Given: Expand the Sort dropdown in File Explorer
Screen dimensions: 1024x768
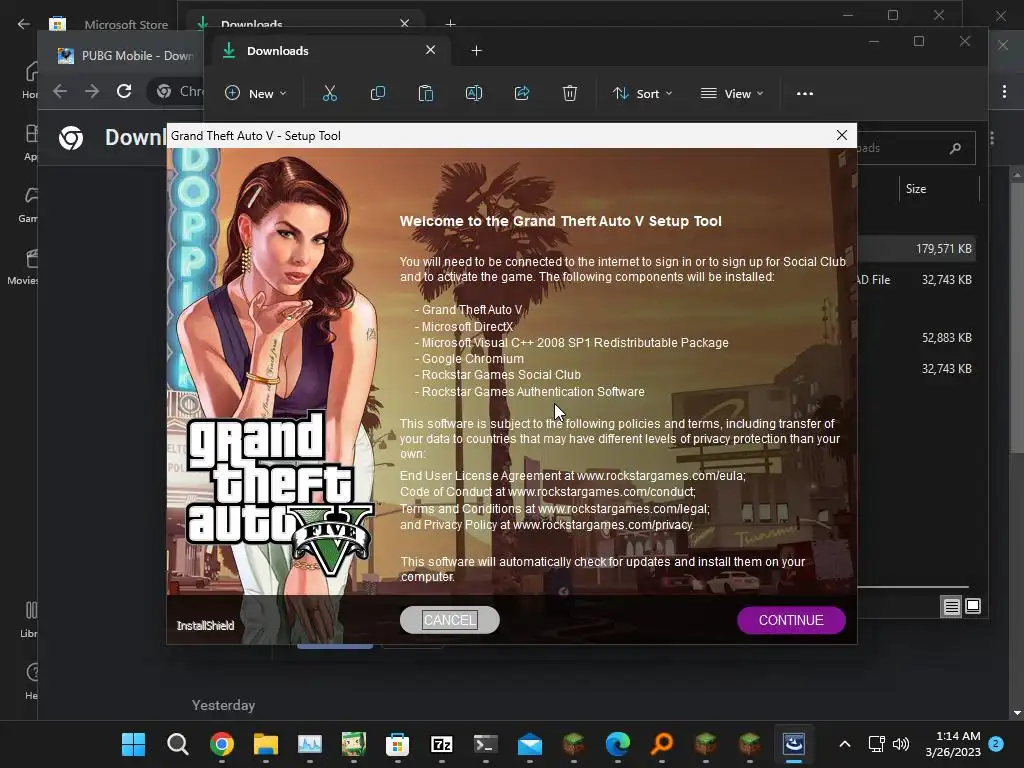Looking at the screenshot, I should click(x=643, y=93).
